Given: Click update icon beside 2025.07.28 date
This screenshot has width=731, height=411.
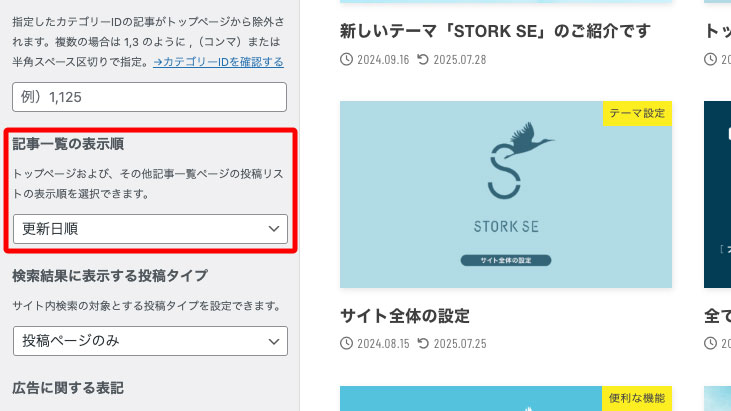Looking at the screenshot, I should tap(423, 60).
